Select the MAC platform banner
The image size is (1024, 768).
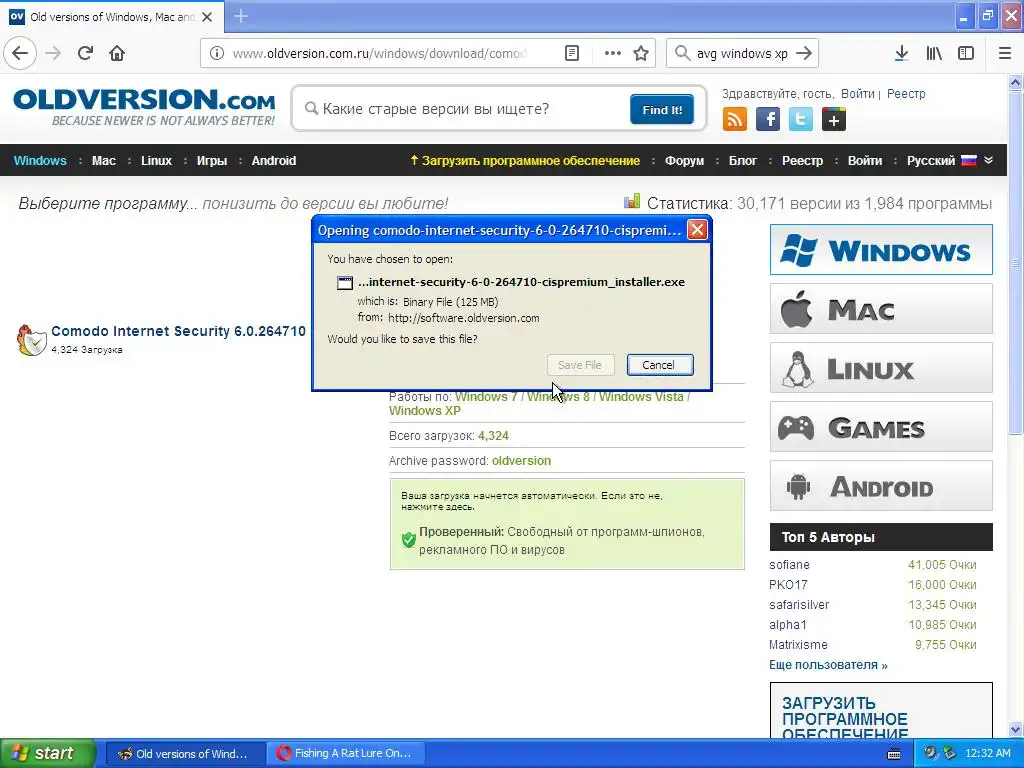click(x=881, y=308)
